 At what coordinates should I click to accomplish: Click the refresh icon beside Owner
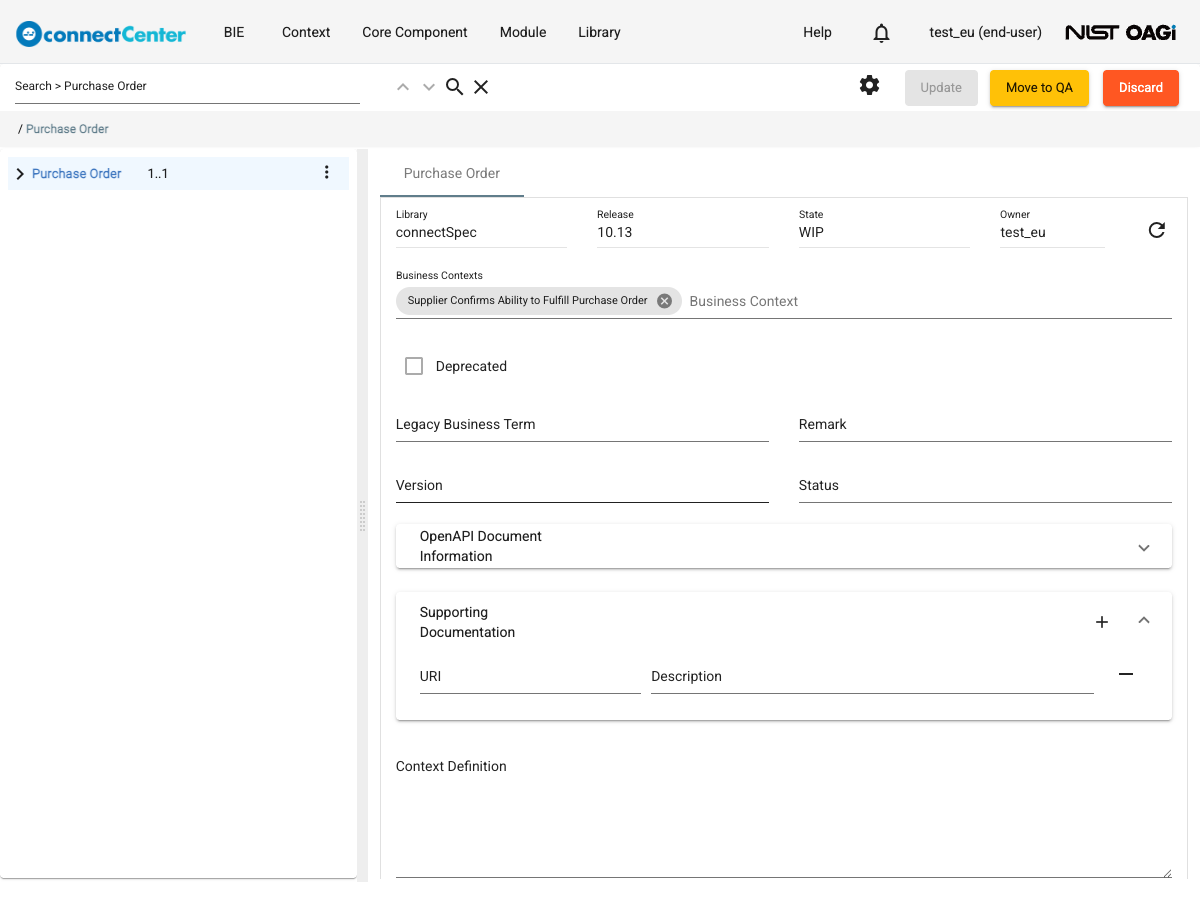(x=1157, y=230)
